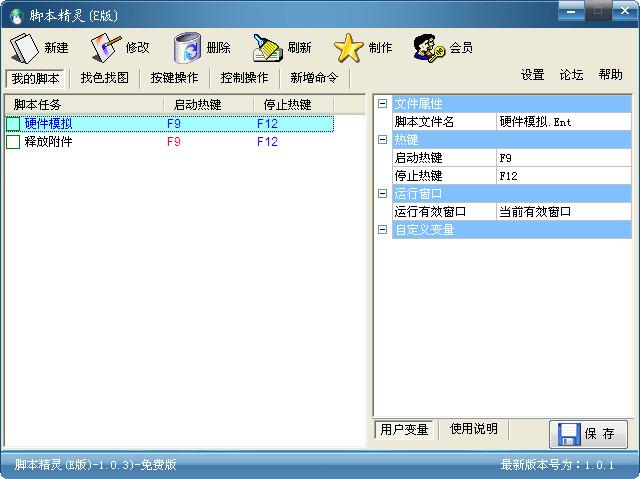The width and height of the screenshot is (640, 479).
Task: Click F9 start hotkey in 硬件模拟 row
Action: [x=174, y=124]
